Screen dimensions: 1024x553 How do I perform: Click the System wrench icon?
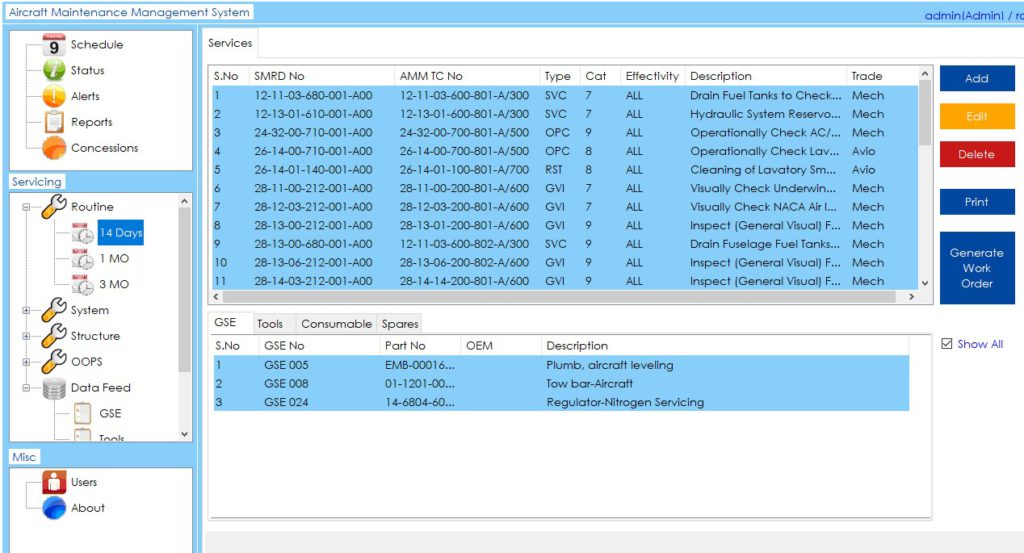[54, 310]
